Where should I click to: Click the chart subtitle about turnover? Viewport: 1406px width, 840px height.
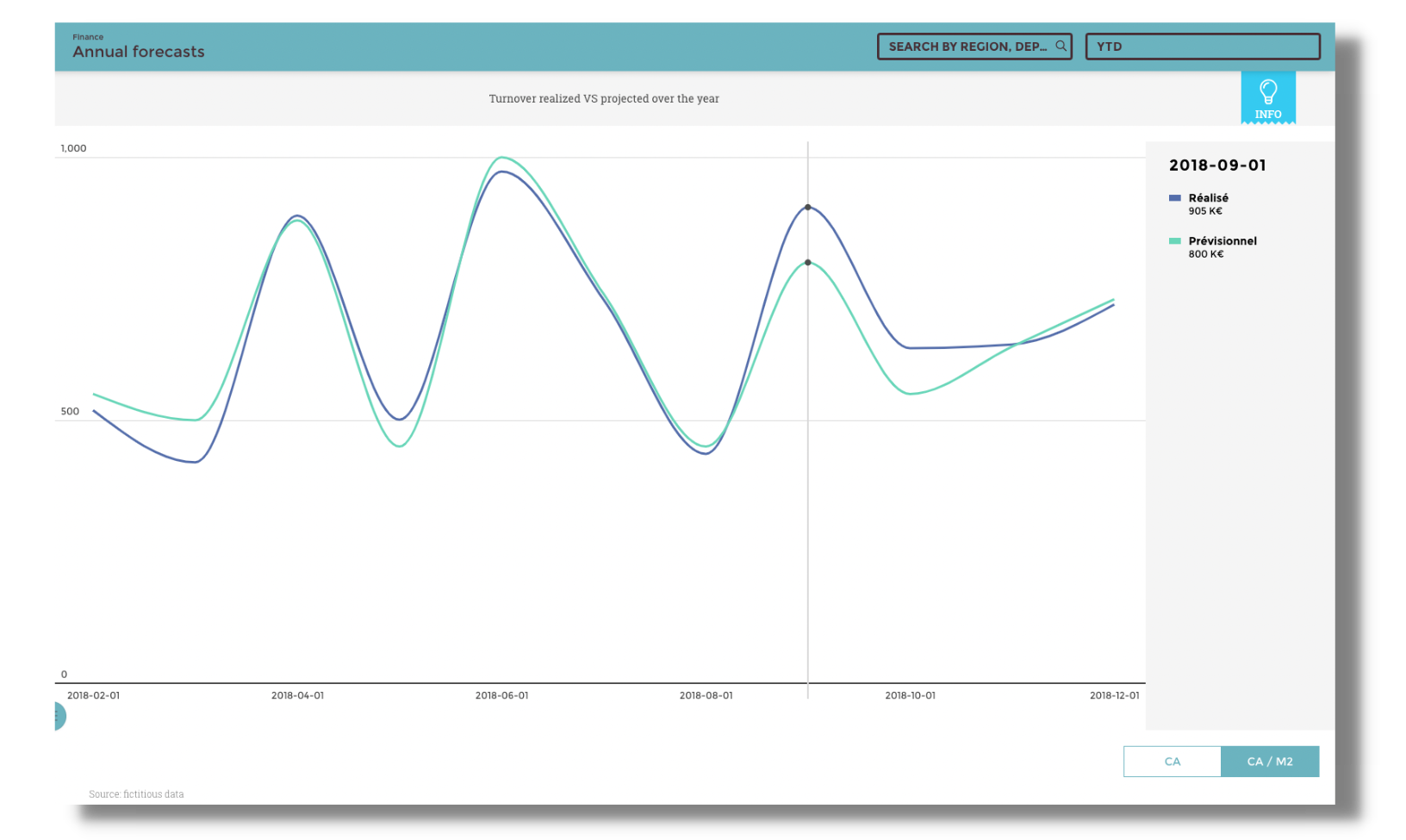click(x=603, y=99)
